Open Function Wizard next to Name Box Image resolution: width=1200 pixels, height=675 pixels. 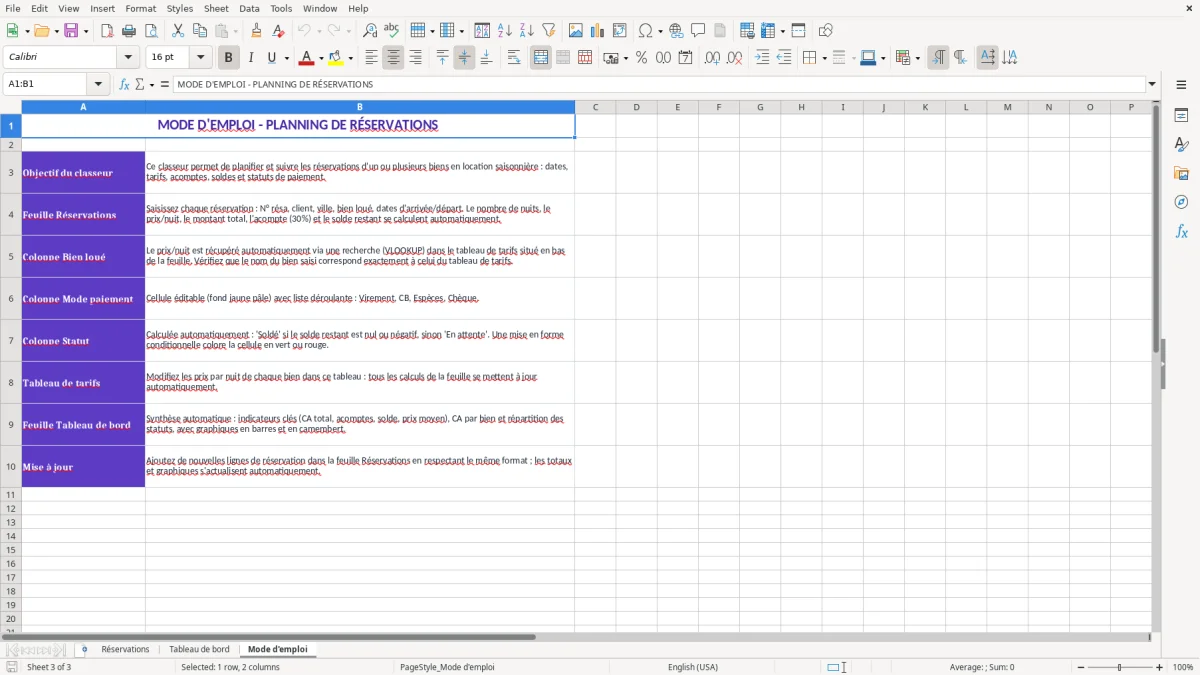125,85
